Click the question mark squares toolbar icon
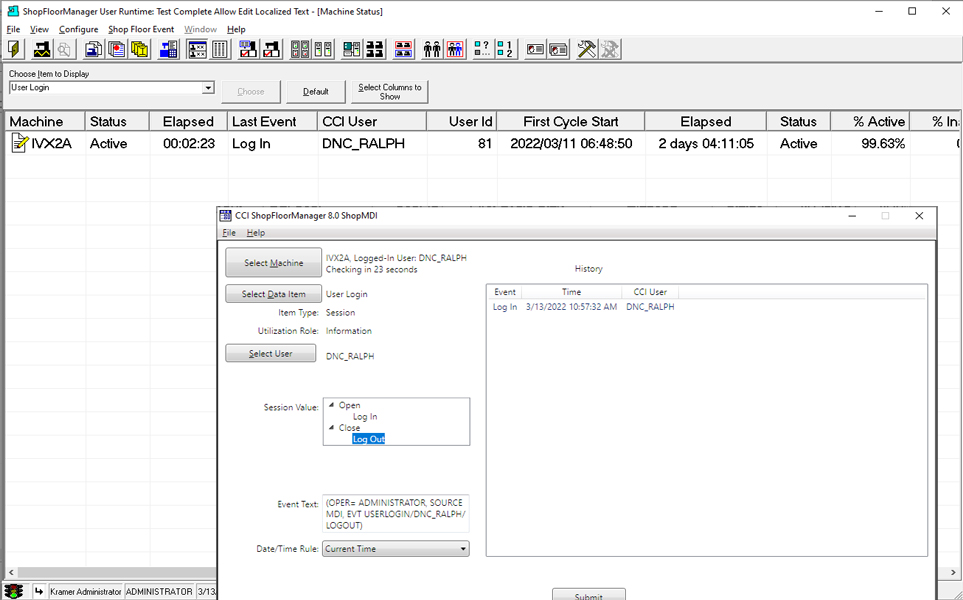Image resolution: width=963 pixels, height=600 pixels. [x=483, y=49]
